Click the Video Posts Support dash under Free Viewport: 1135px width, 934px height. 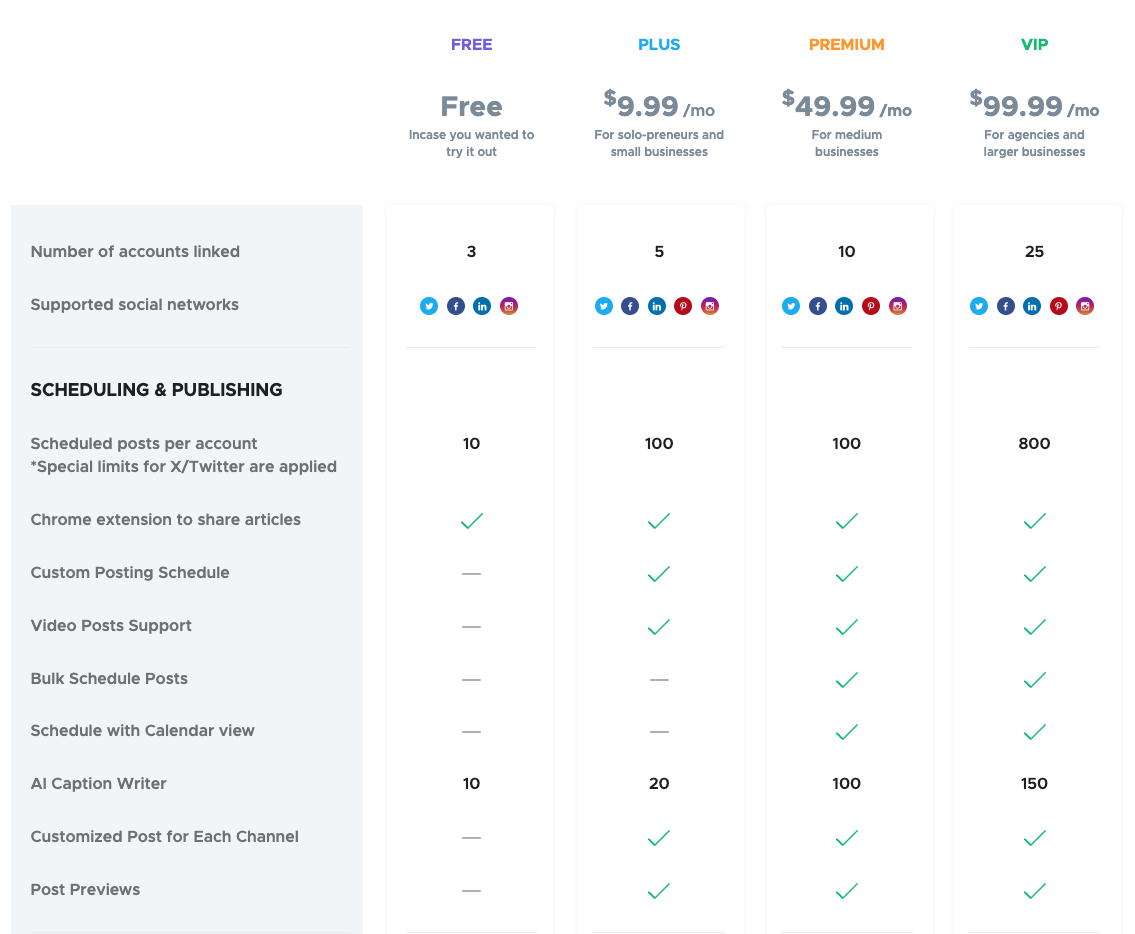coord(471,627)
